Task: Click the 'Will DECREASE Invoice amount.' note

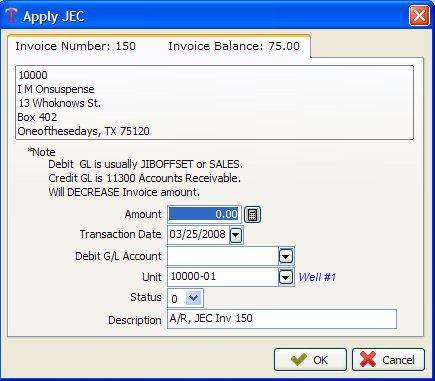Action: pos(124,192)
